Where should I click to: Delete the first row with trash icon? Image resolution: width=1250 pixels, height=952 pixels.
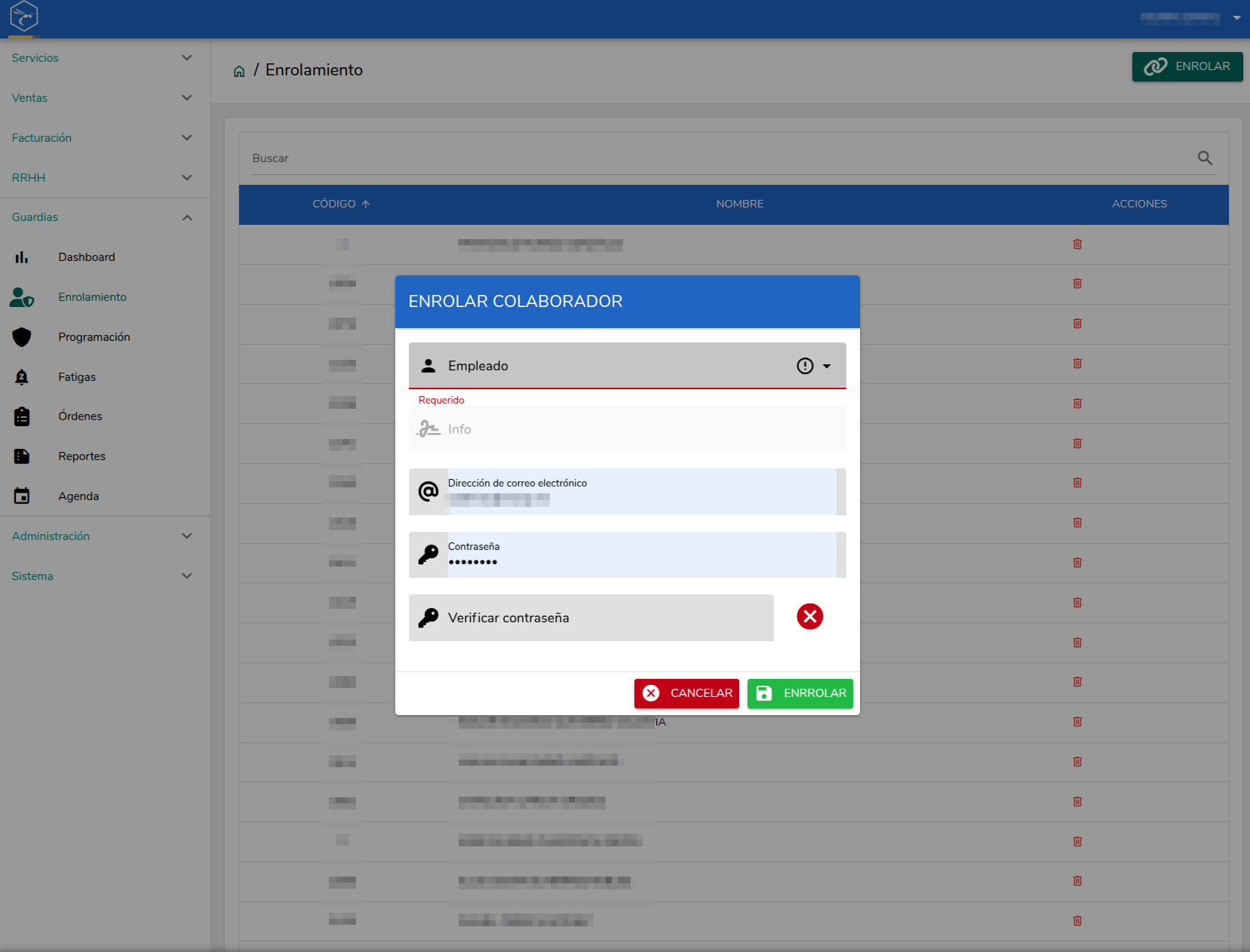pyautogui.click(x=1077, y=244)
